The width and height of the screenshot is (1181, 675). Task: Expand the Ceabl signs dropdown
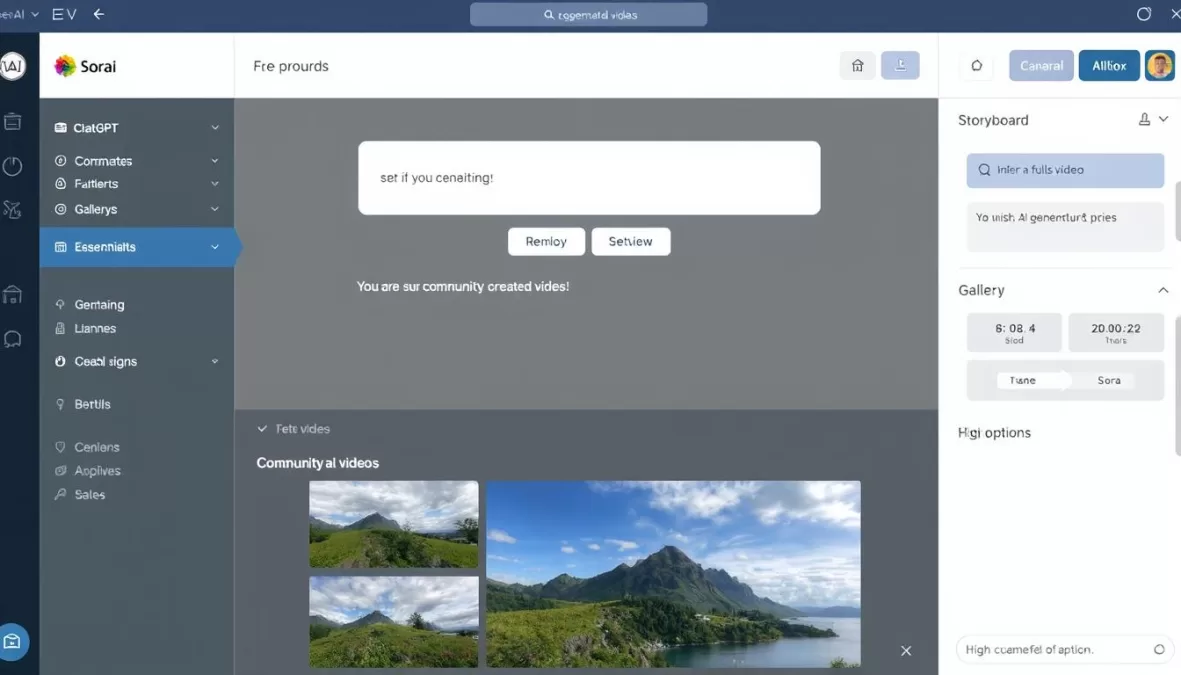tap(214, 361)
